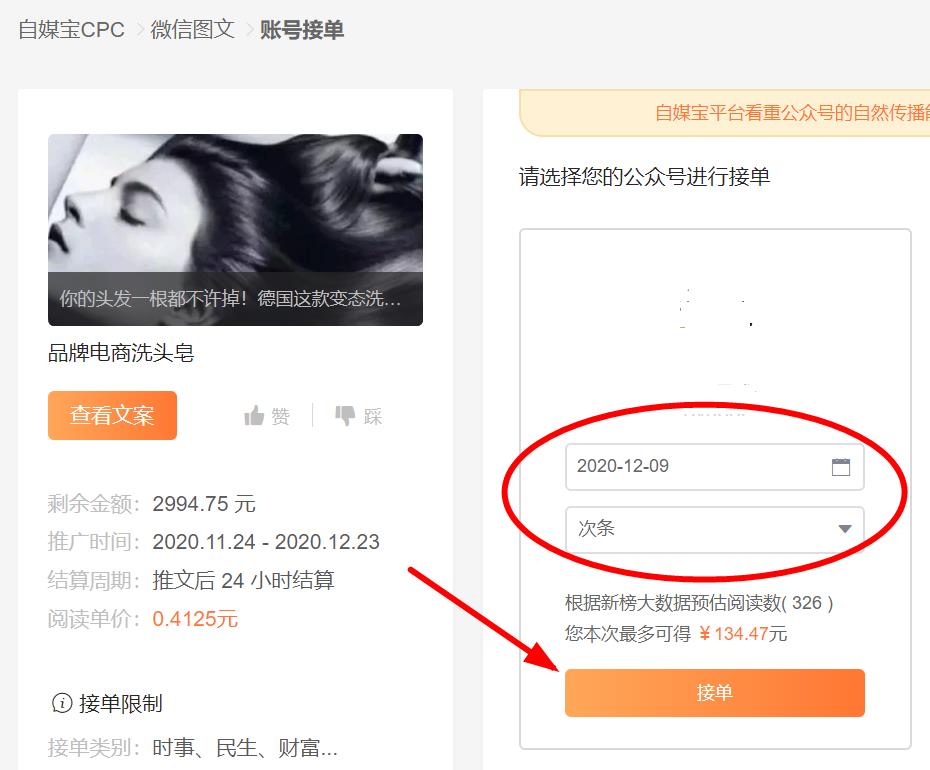The image size is (930, 770).
Task: Click the 账号接单 breadcrumb
Action: [302, 30]
